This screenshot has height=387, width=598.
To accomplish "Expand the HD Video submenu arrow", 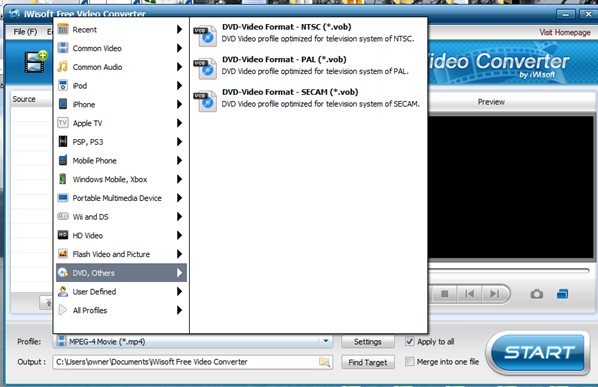I will point(179,235).
